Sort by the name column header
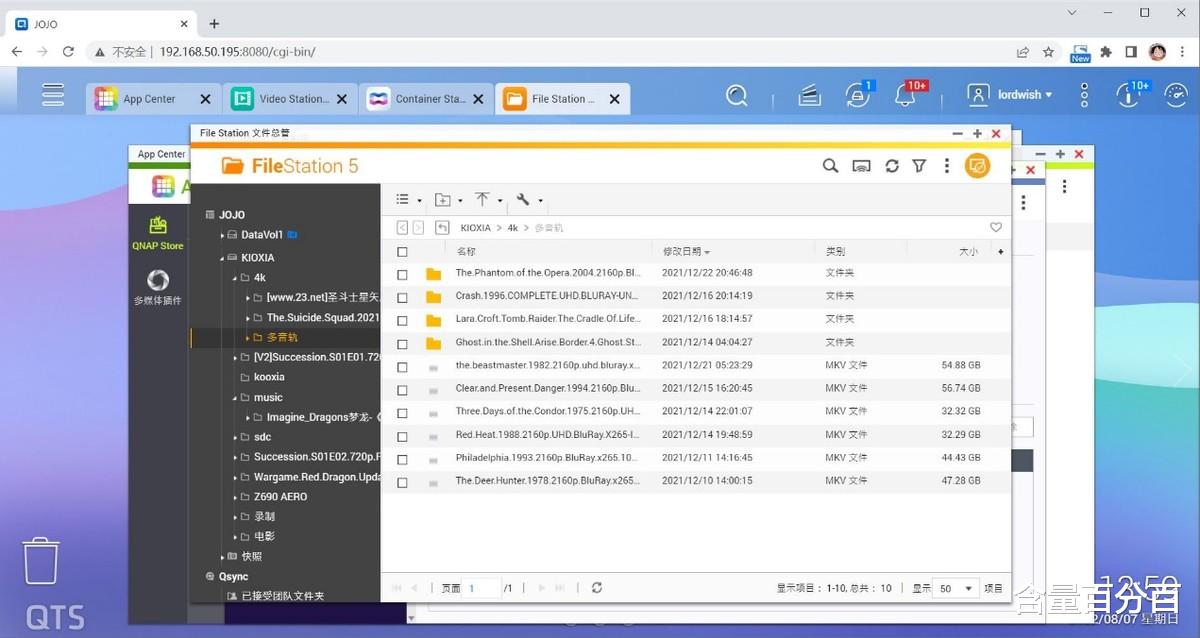 tap(466, 252)
